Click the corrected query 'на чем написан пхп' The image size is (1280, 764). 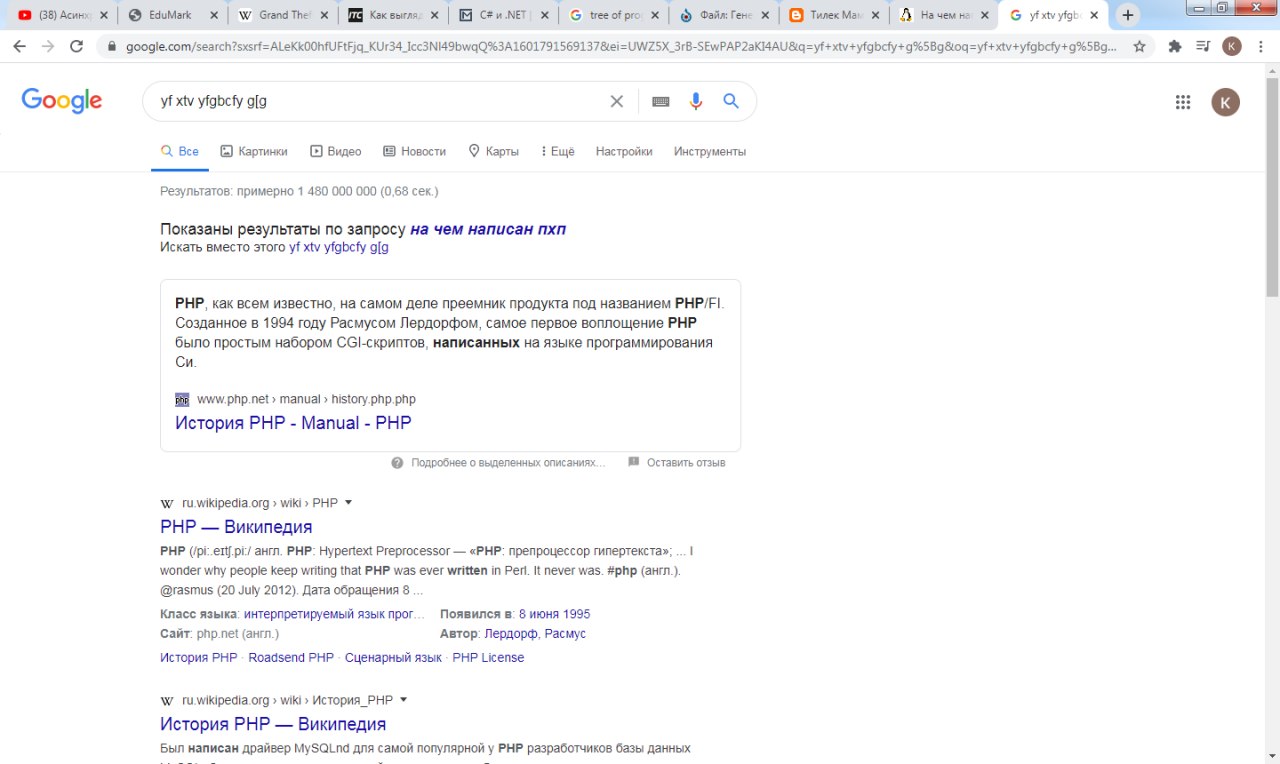pos(488,229)
